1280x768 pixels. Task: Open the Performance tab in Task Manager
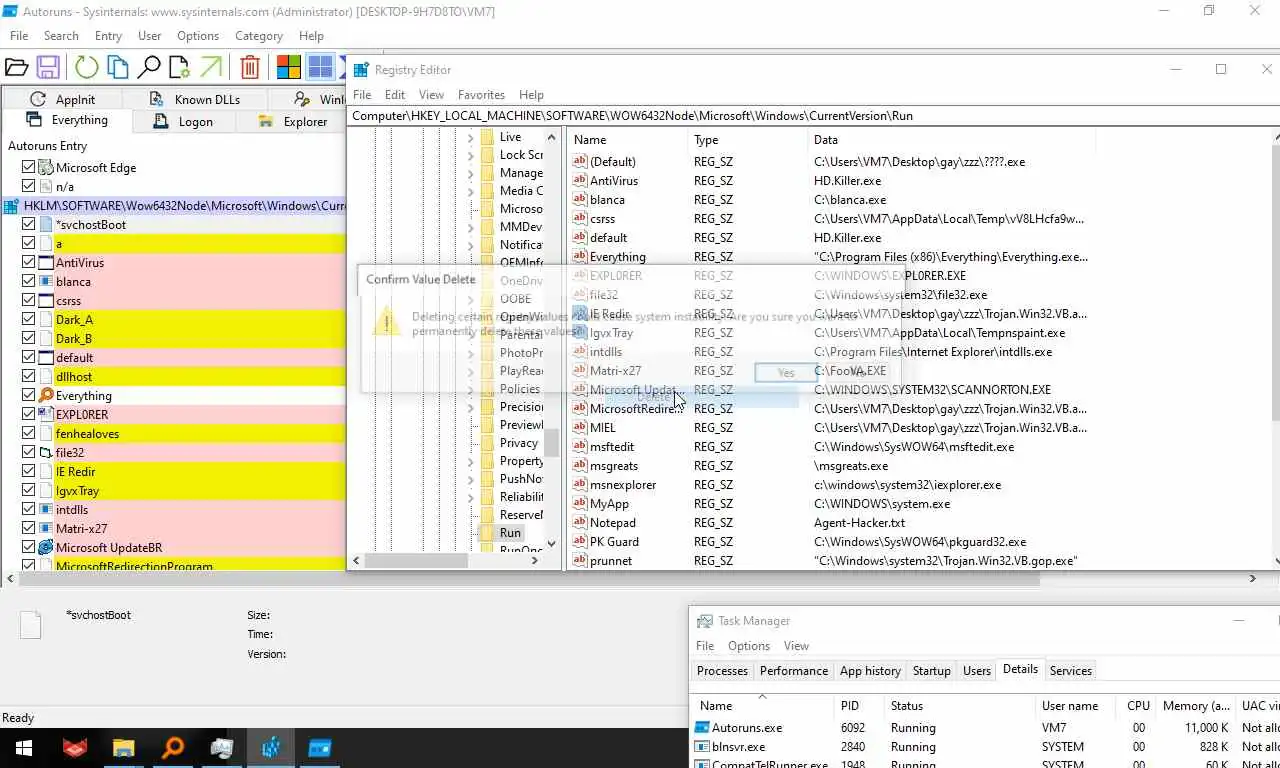tap(793, 671)
